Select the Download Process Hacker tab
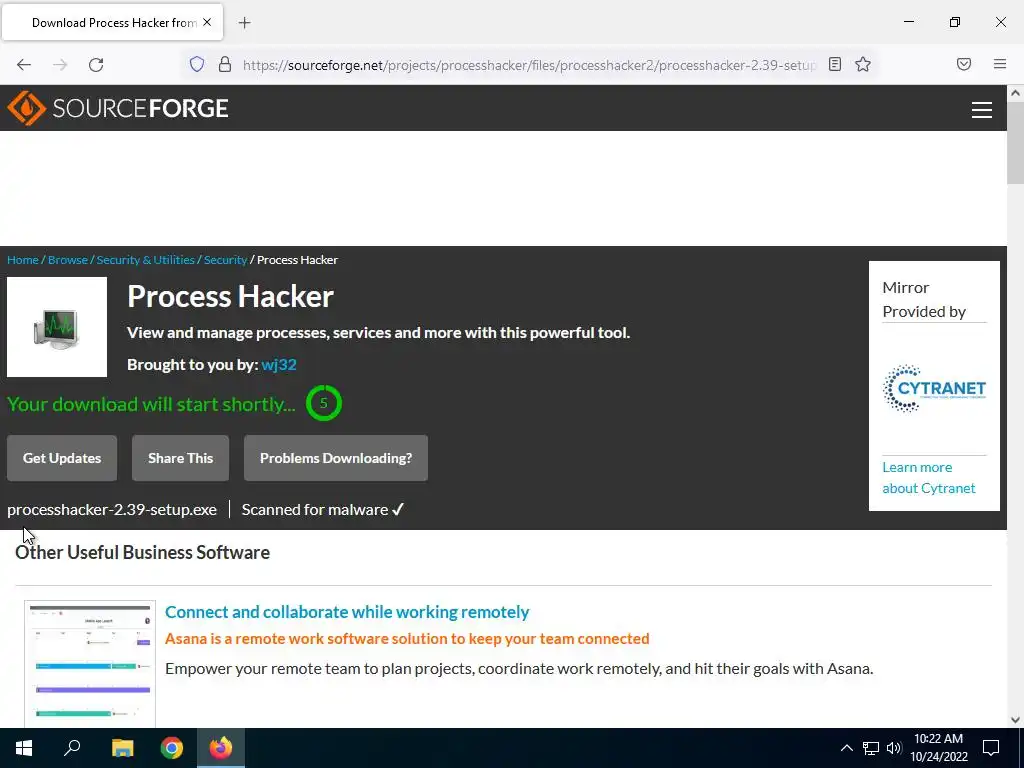1024x768 pixels. pos(112,22)
